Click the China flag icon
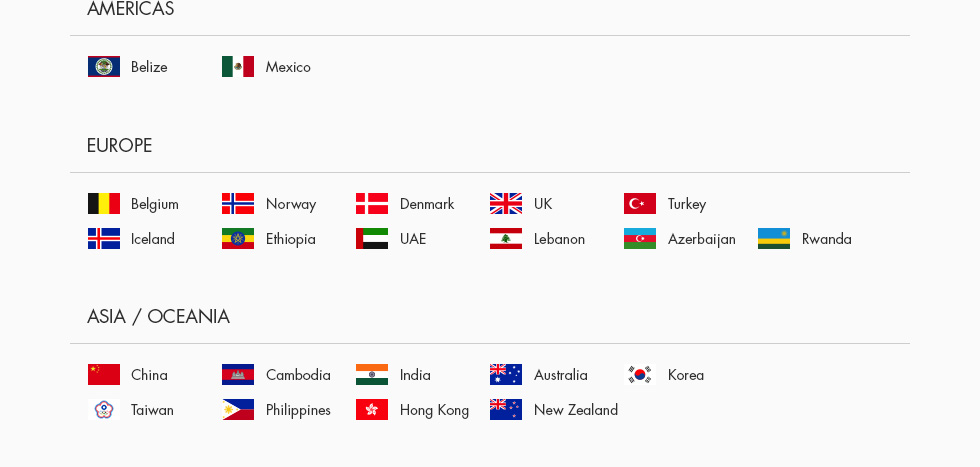 104,375
